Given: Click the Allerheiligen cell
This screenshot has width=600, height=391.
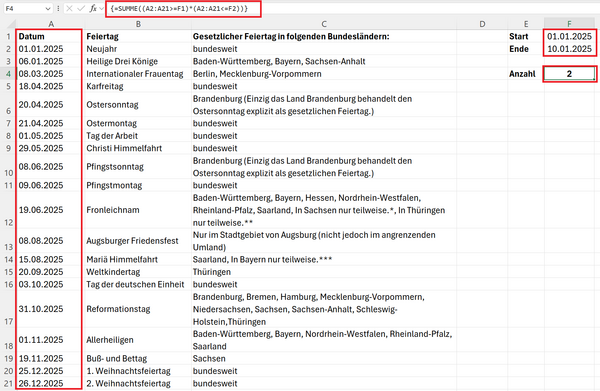Looking at the screenshot, I should 138,340.
